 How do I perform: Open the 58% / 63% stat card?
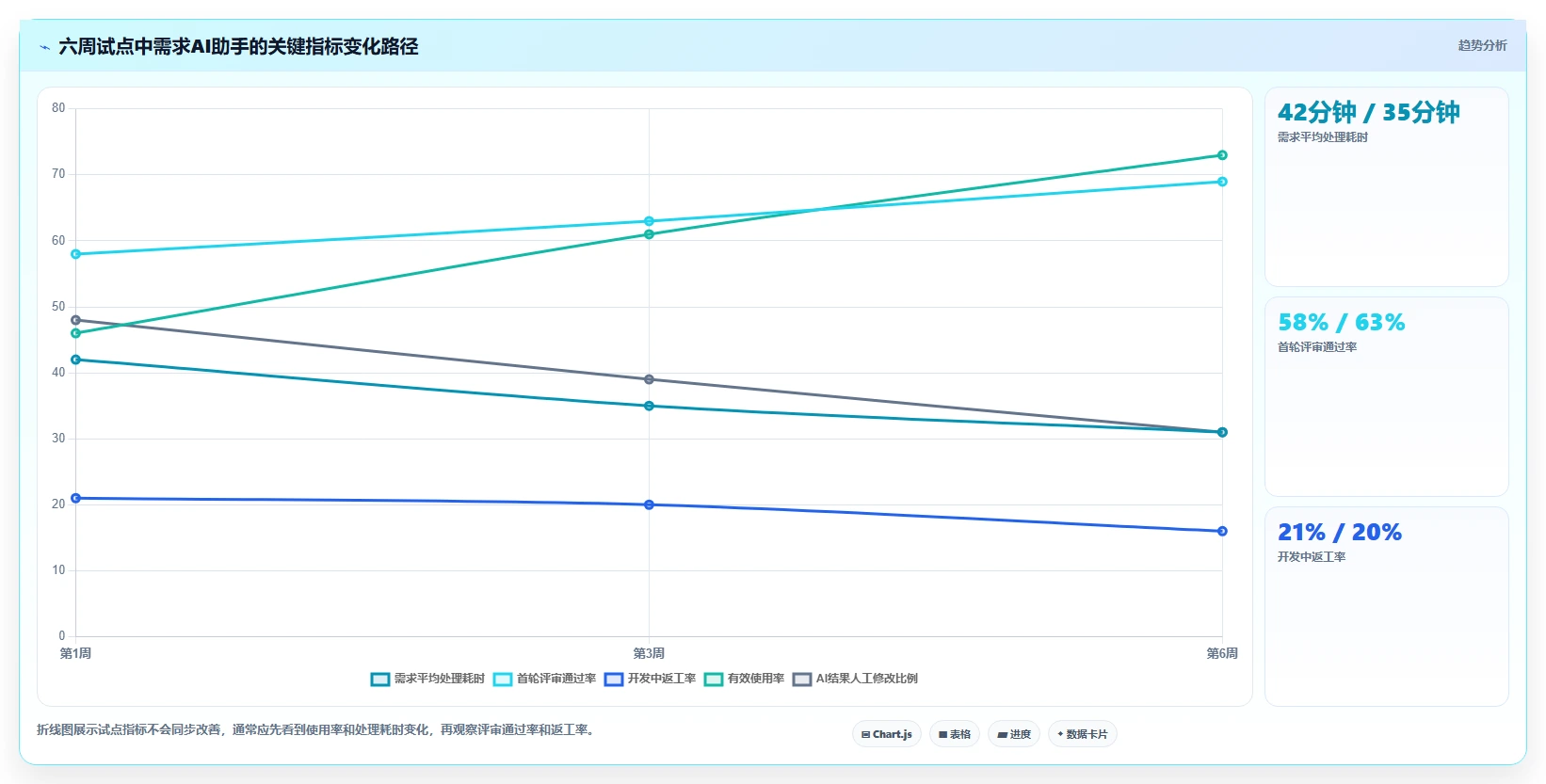click(1387, 397)
